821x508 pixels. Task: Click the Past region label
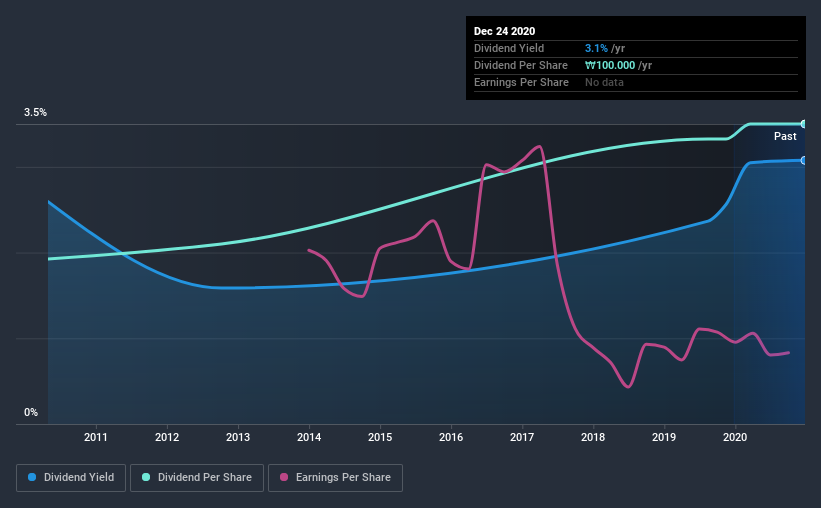[785, 136]
